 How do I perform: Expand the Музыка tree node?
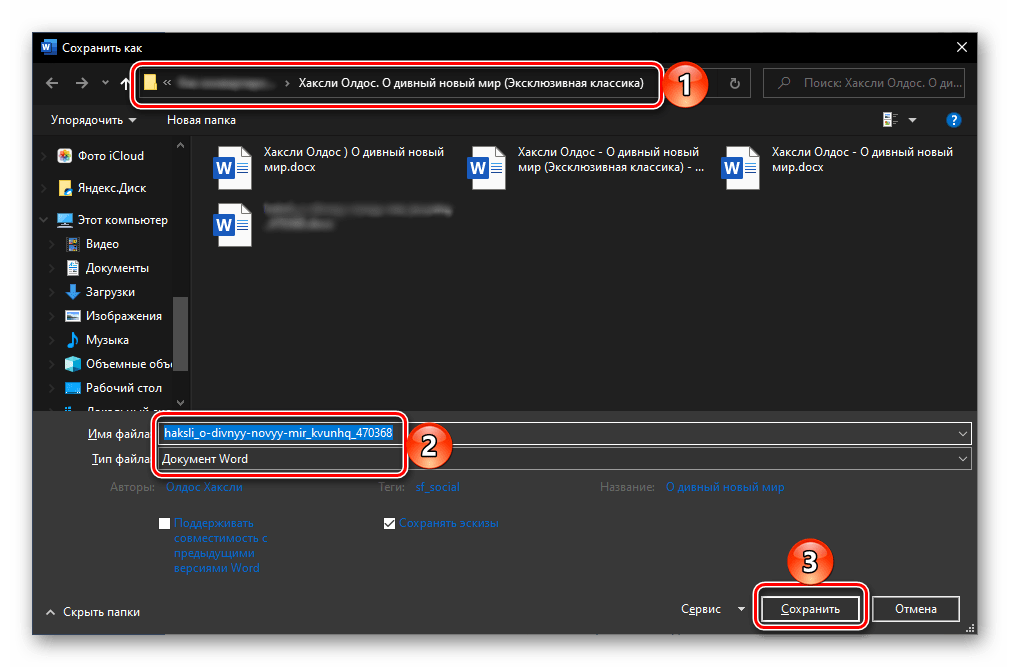coord(52,340)
